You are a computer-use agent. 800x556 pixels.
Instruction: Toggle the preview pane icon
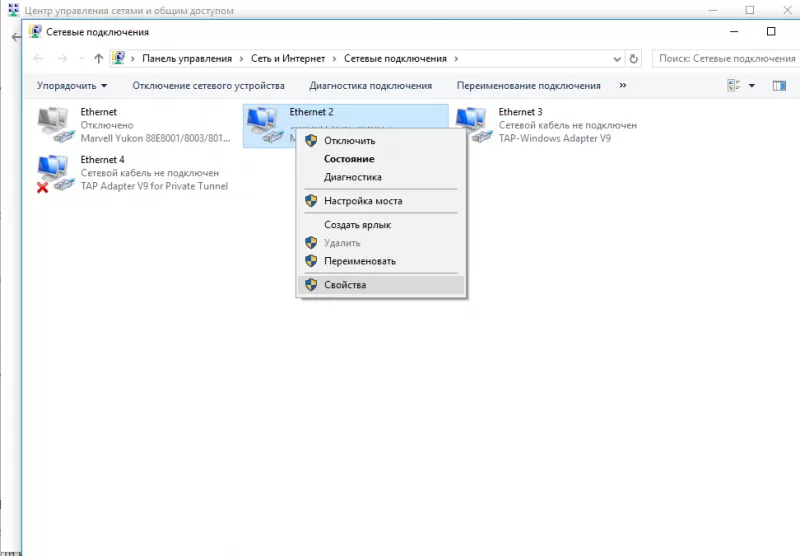tap(779, 86)
